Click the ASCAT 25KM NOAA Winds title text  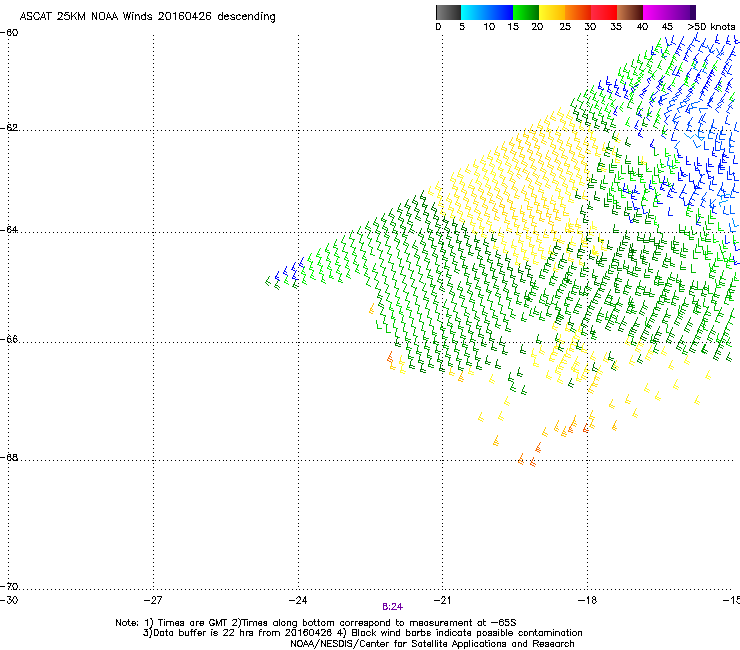tap(147, 17)
